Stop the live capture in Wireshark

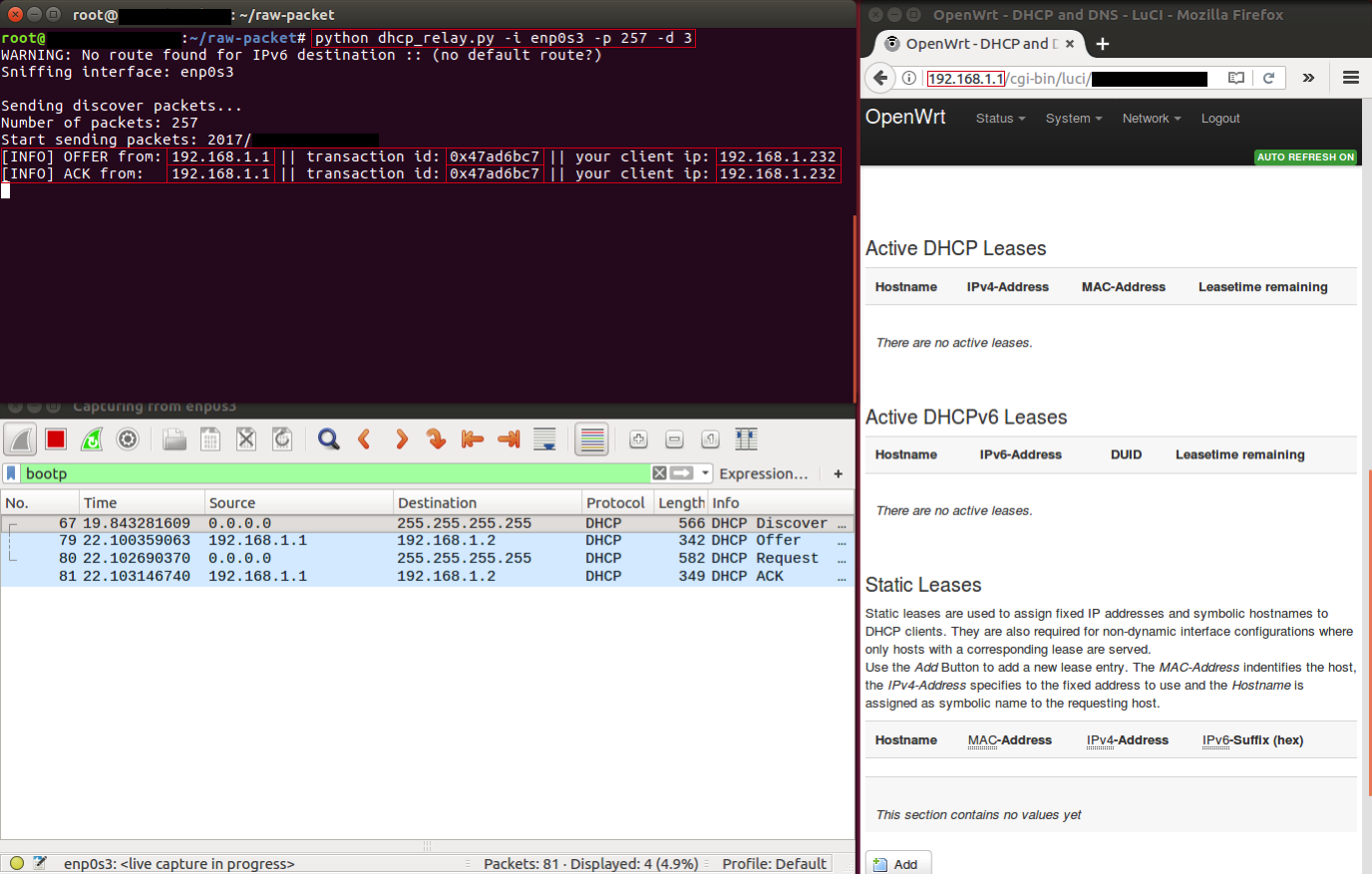pos(55,438)
